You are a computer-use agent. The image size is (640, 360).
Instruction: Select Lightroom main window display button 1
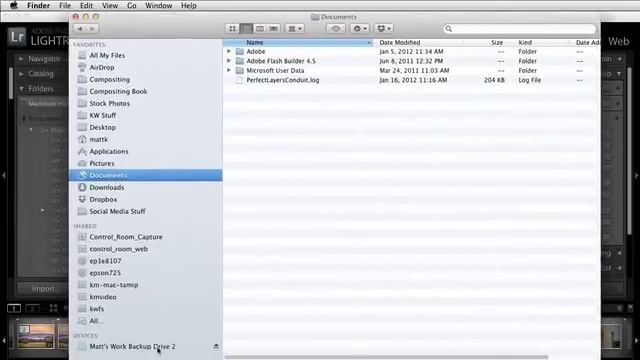click(14, 308)
